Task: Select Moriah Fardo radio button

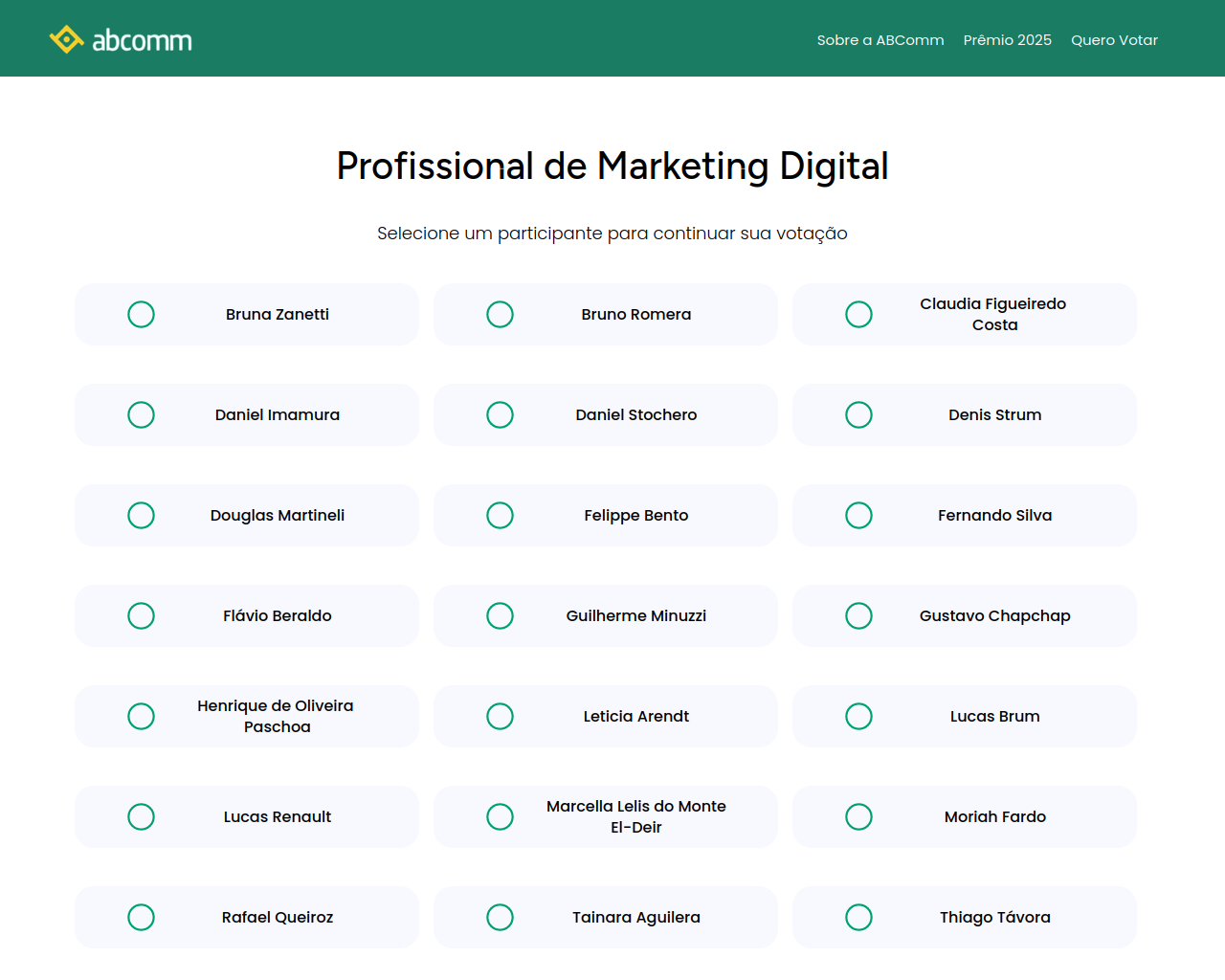Action: (858, 816)
